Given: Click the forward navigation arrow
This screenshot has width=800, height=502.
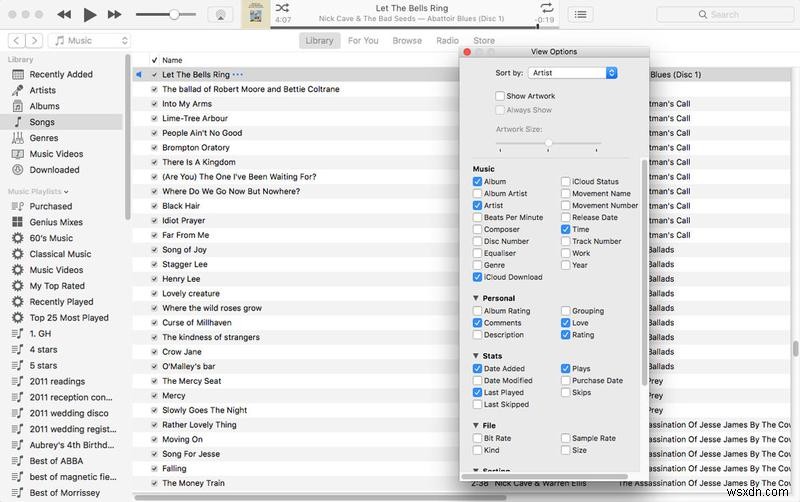Looking at the screenshot, I should click(34, 40).
